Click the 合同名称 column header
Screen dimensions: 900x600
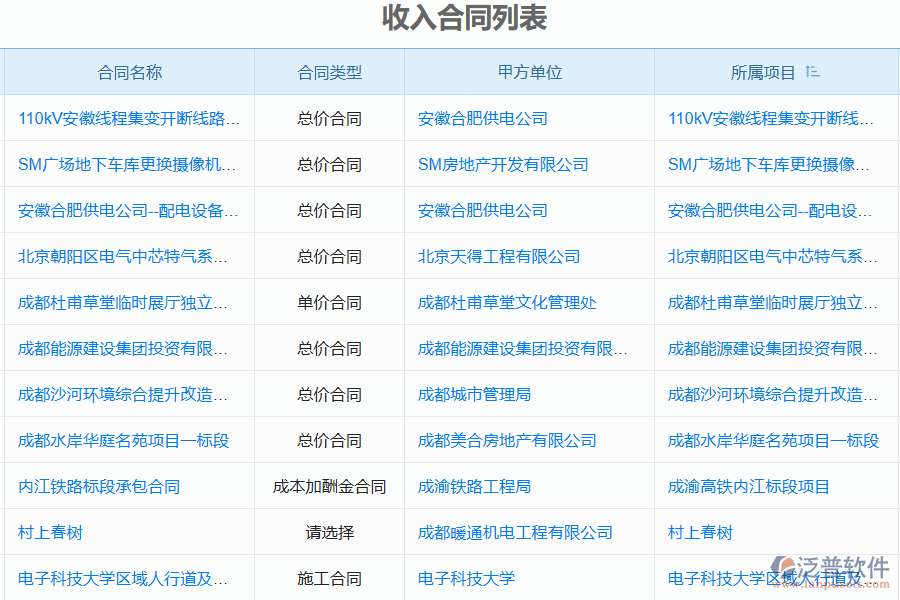click(129, 71)
